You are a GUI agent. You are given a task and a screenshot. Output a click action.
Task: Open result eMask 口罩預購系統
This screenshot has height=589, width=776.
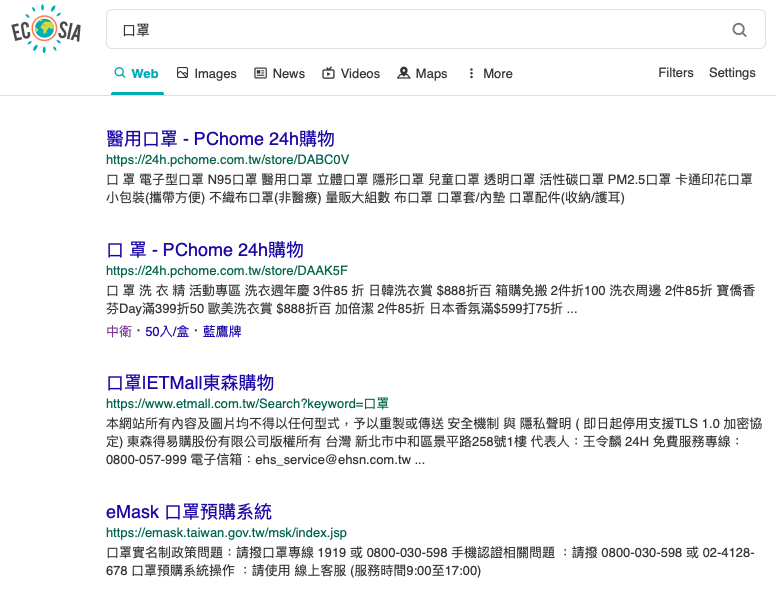click(189, 512)
